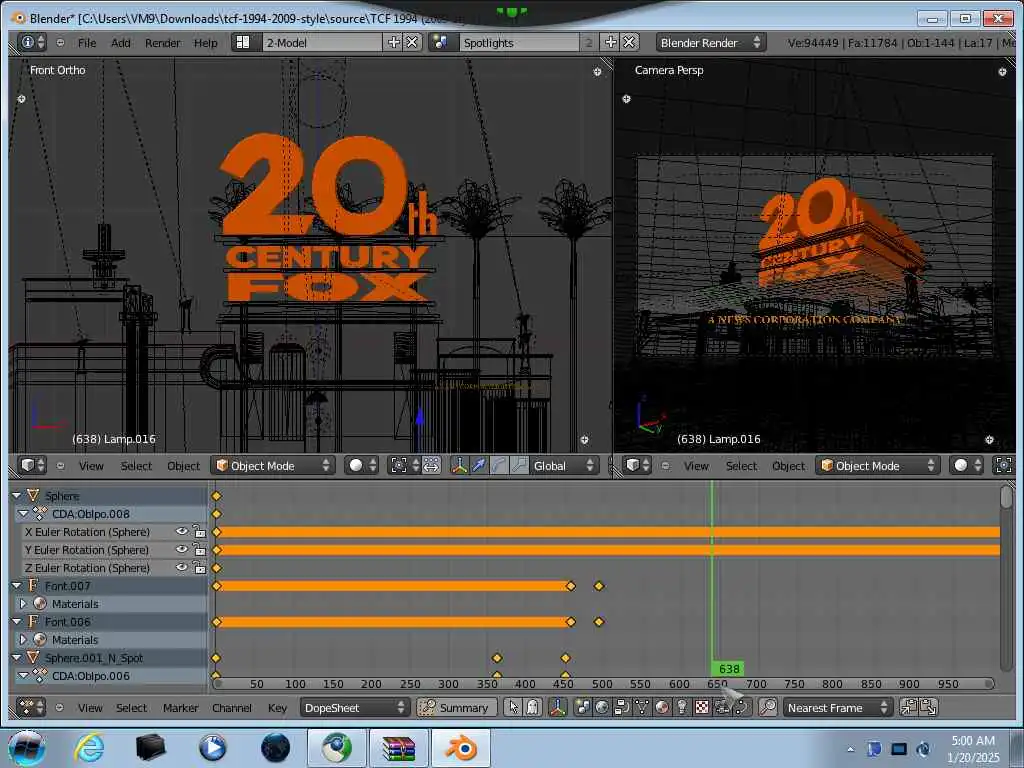Image resolution: width=1024 pixels, height=768 pixels.
Task: Expand Materials under Font.007
Action: 24,603
